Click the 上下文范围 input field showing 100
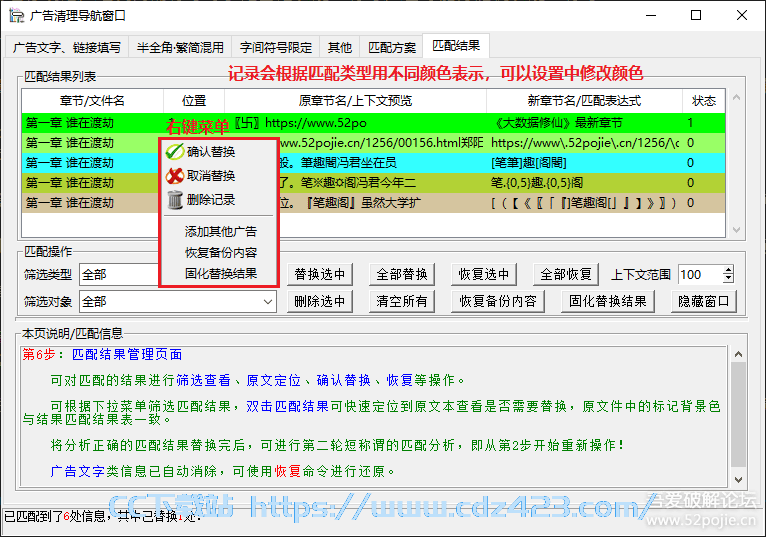766x537 pixels. 700,275
